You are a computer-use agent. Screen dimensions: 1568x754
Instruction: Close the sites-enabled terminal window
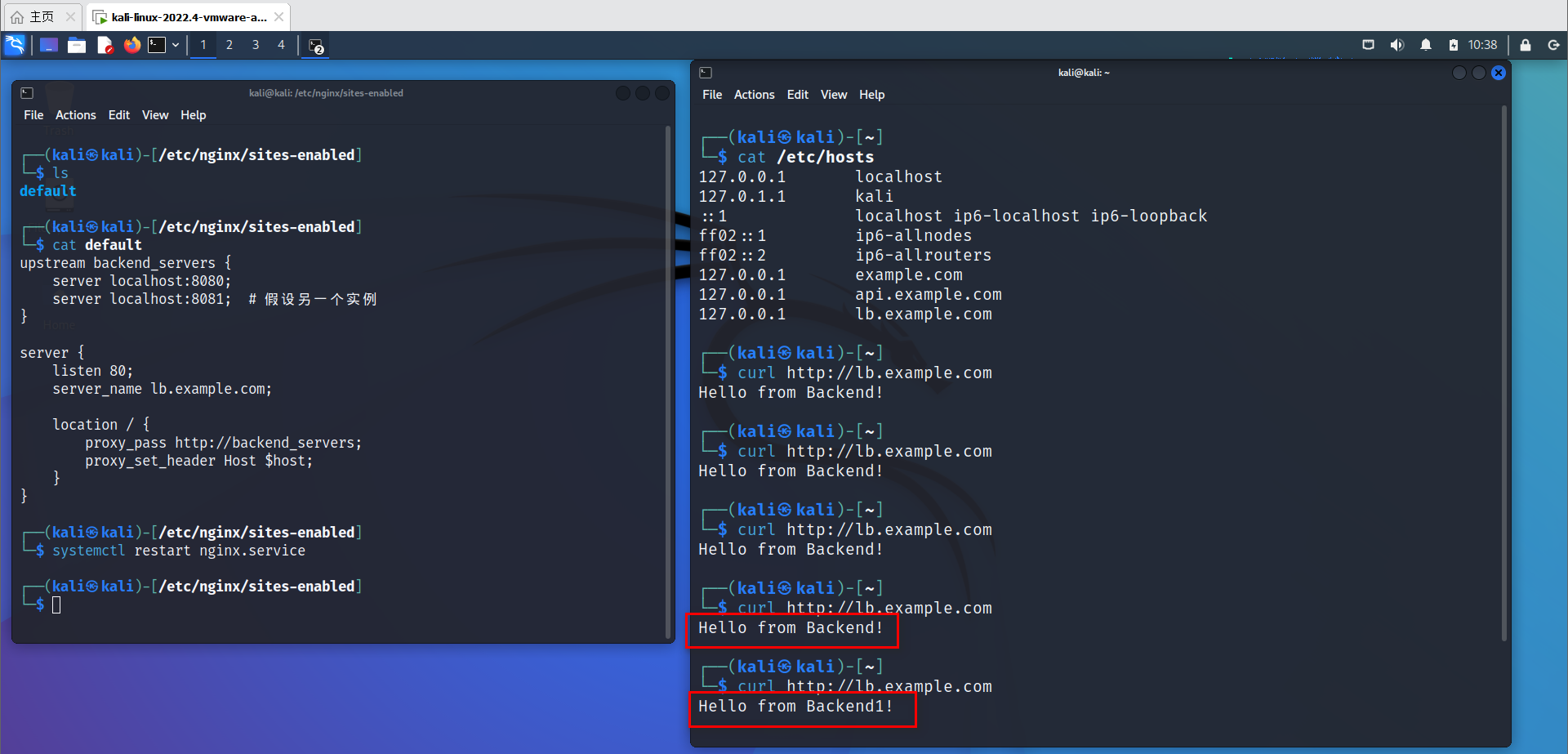click(x=662, y=93)
